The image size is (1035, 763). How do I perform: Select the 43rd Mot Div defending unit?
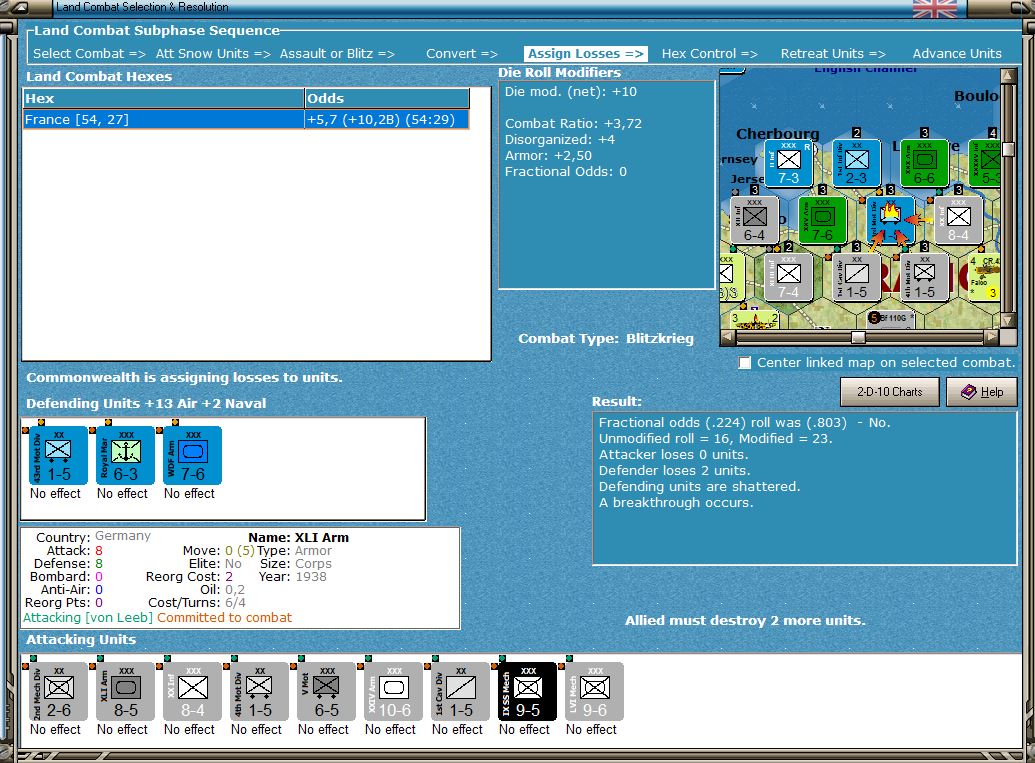pos(58,456)
